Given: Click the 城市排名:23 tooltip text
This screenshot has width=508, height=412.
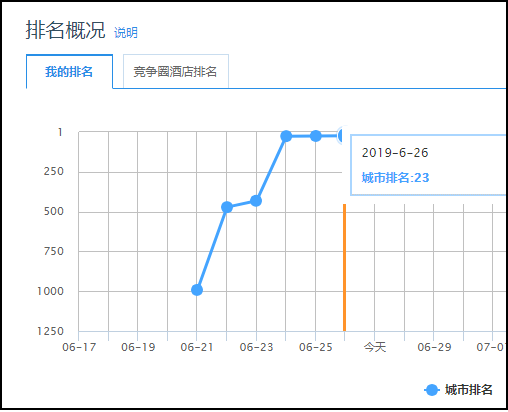Looking at the screenshot, I should tap(396, 178).
